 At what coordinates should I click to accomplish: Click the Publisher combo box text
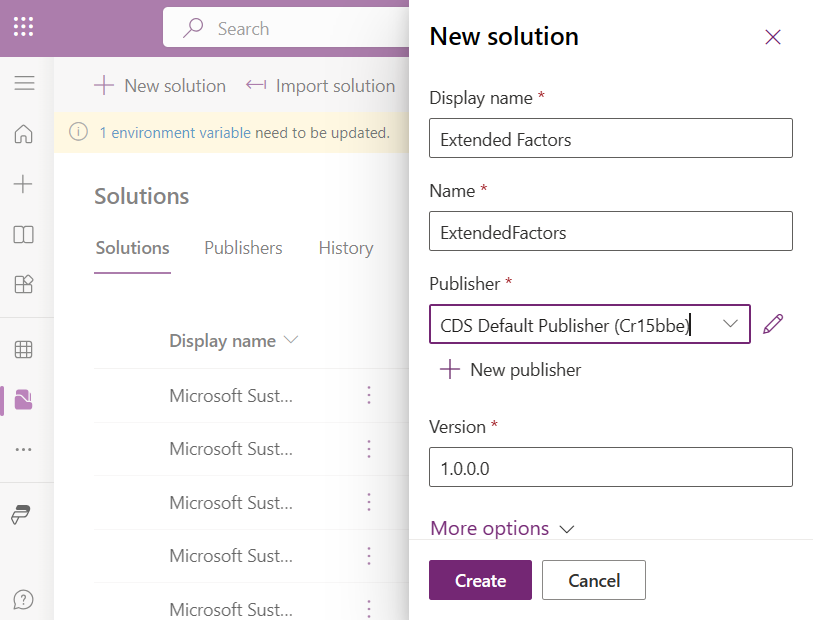[565, 325]
